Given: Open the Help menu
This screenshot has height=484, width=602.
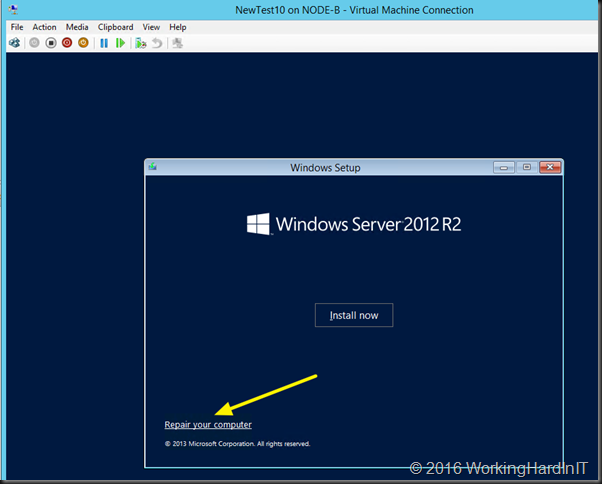Looking at the screenshot, I should click(x=177, y=27).
